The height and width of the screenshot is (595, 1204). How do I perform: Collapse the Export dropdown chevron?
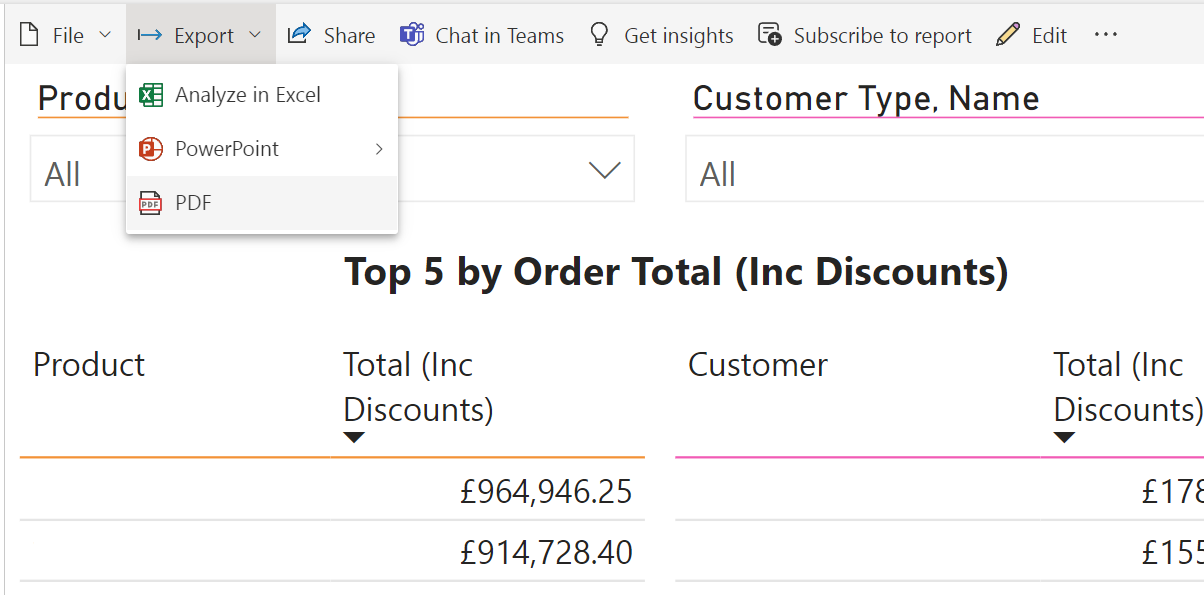255,36
